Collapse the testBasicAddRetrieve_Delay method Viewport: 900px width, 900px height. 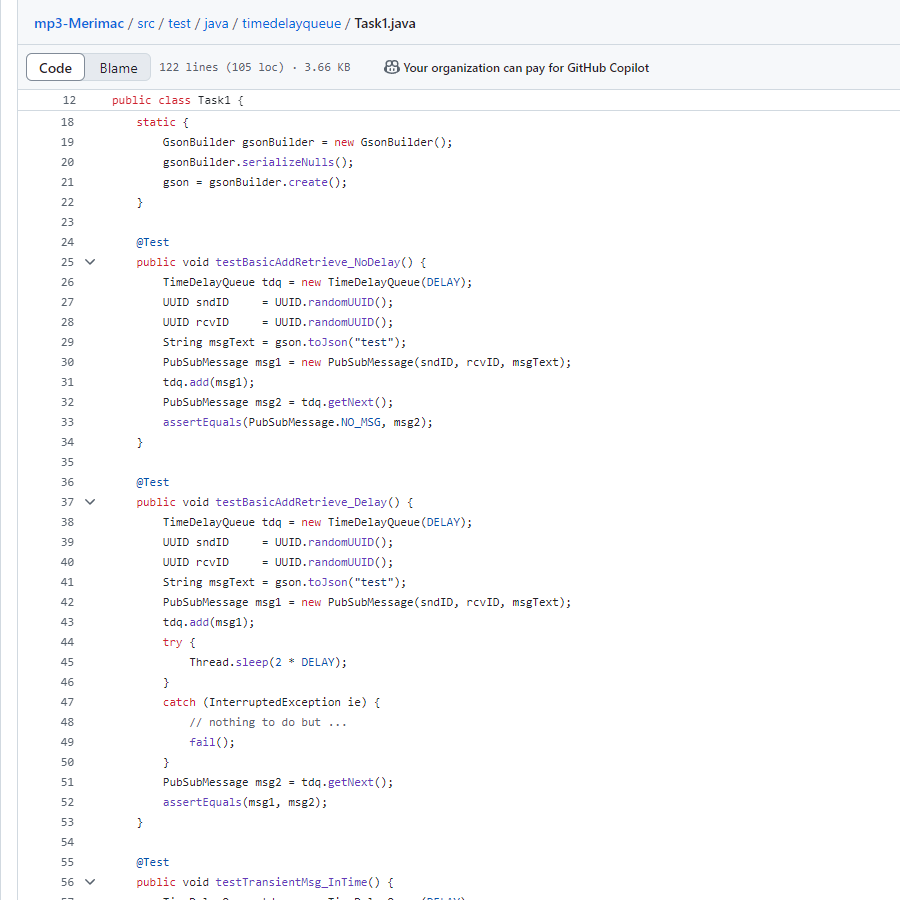click(90, 502)
